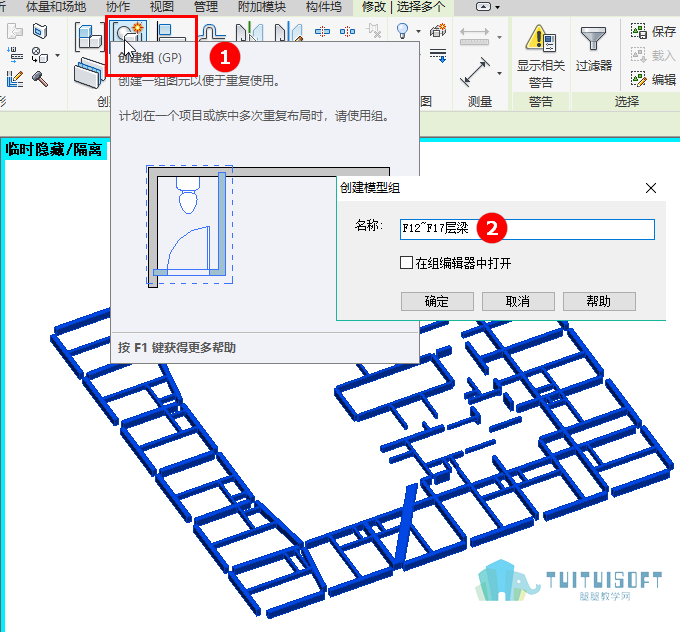Click 帮助 in Create Model Group dialog
Viewport: 680px width, 632px height.
pos(599,301)
